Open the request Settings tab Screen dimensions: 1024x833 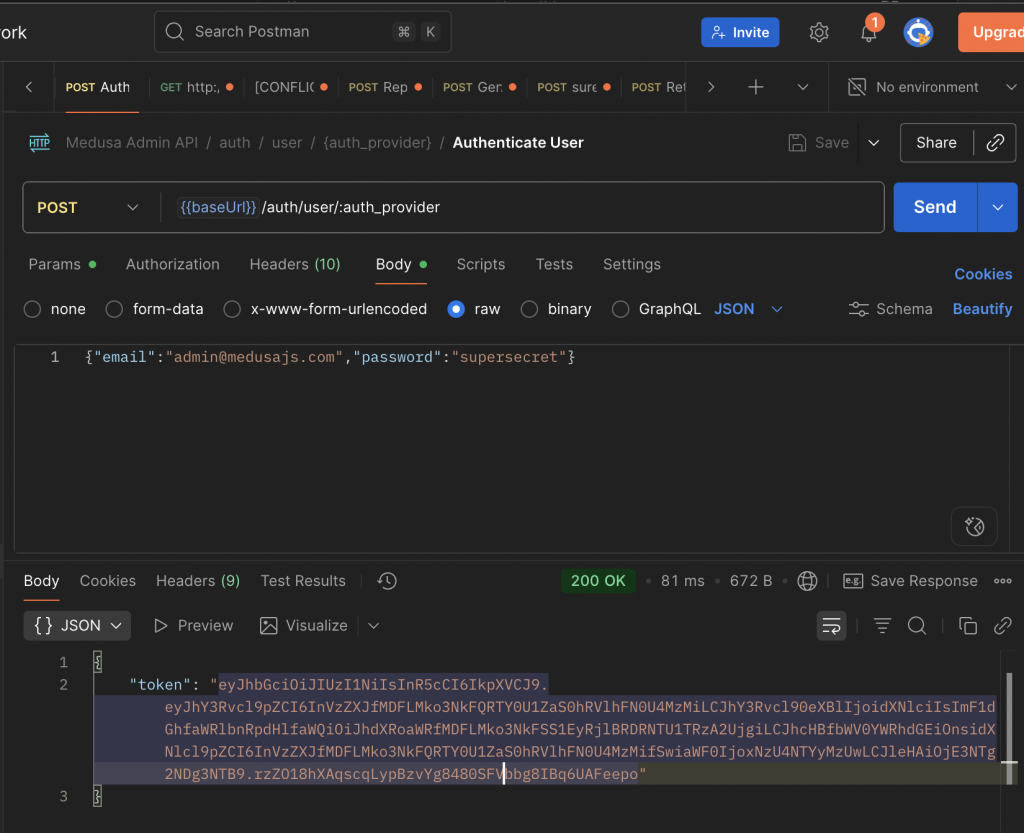click(x=632, y=264)
